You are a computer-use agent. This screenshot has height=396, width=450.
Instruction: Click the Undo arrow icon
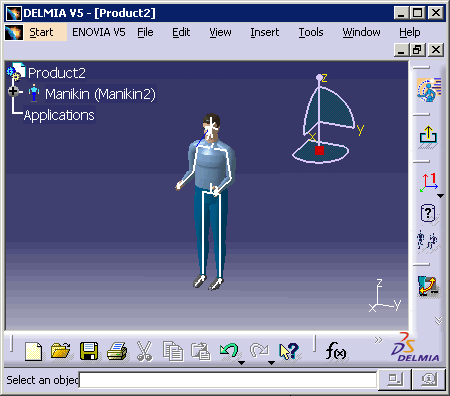pyautogui.click(x=229, y=351)
